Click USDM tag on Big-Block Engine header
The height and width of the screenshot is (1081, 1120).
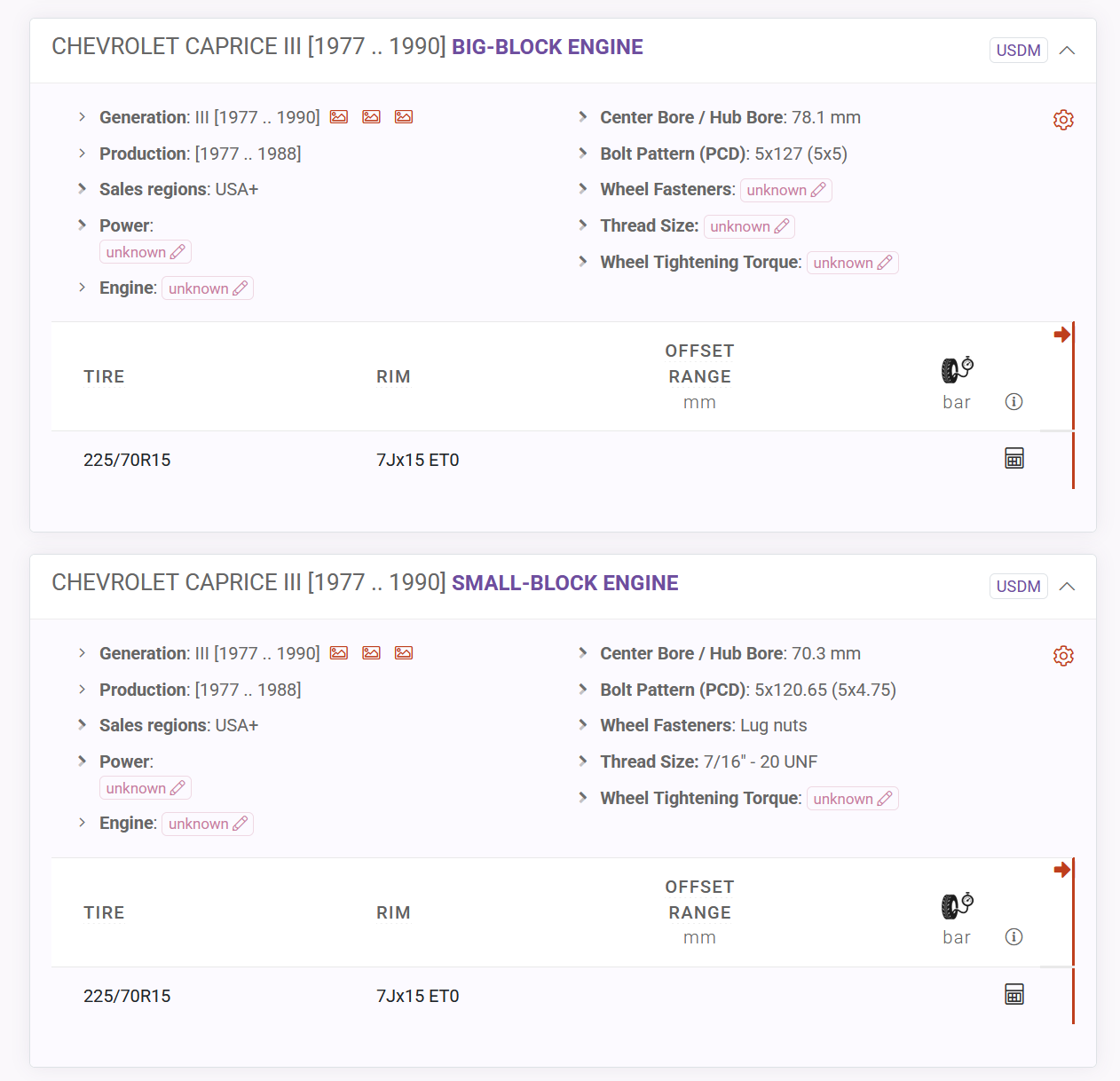[x=1018, y=51]
